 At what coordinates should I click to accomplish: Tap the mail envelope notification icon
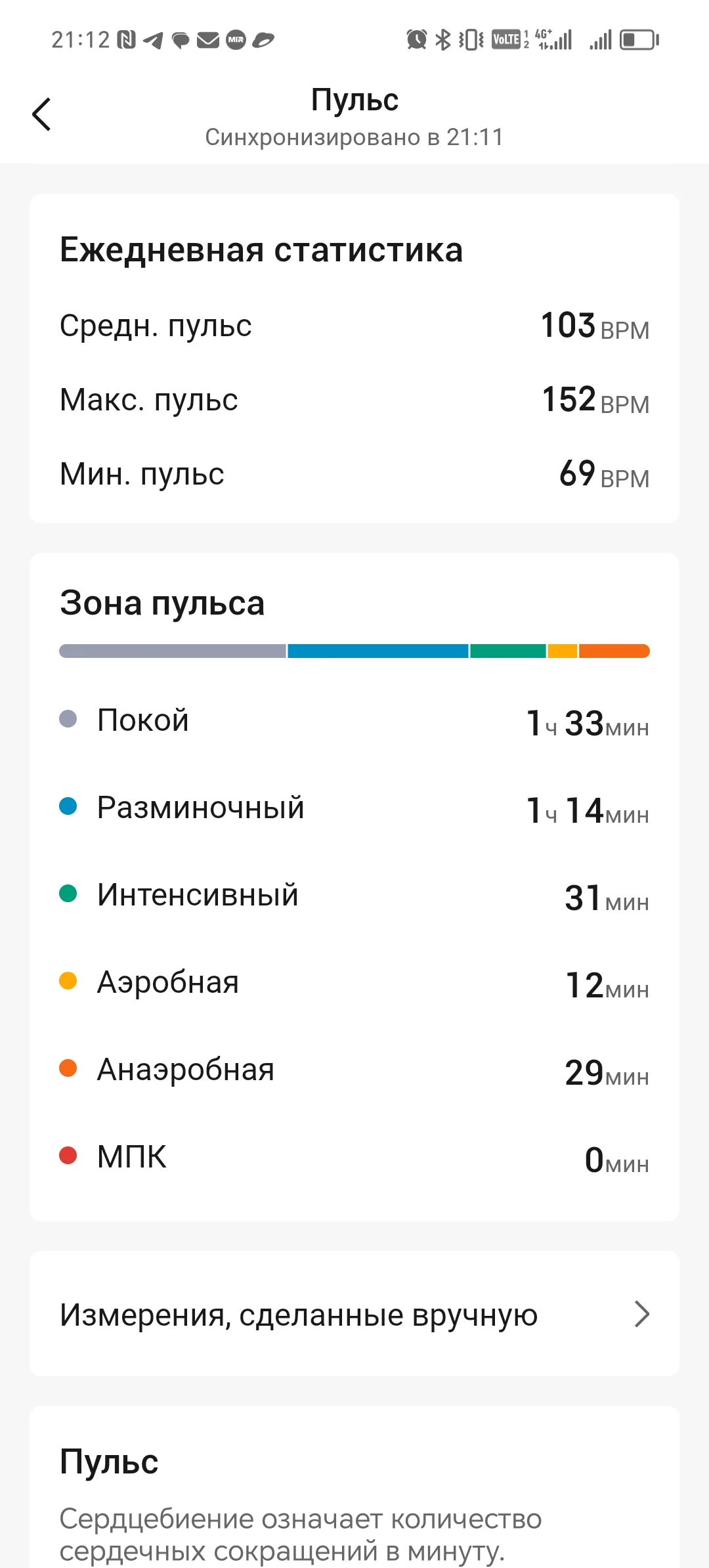click(208, 40)
